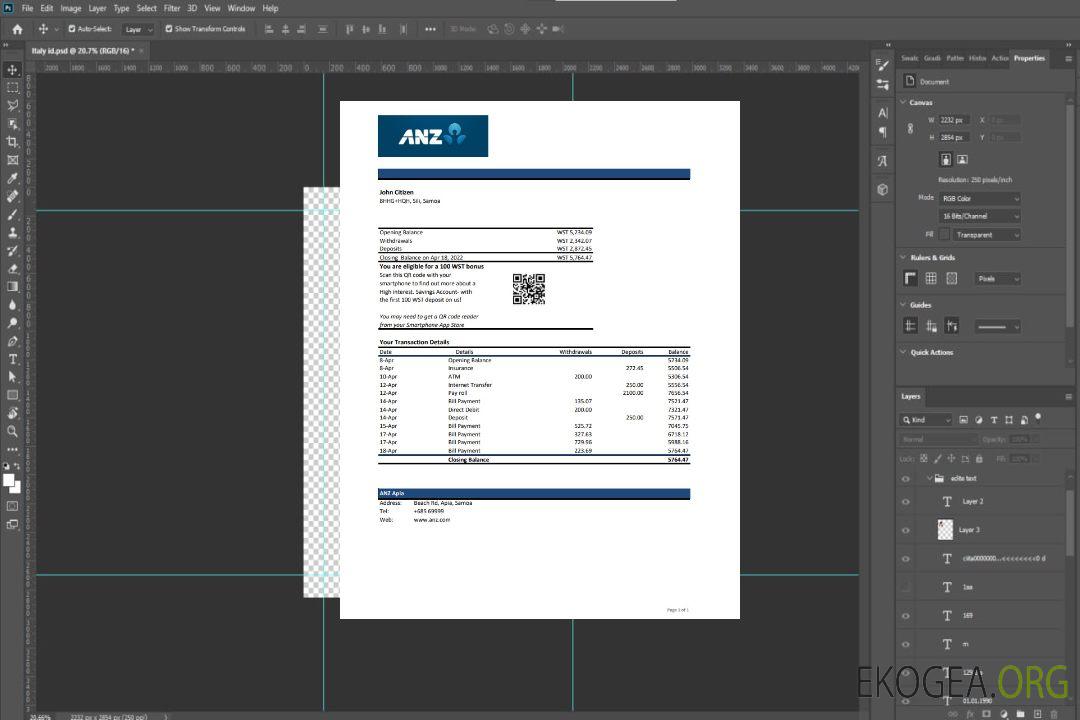Collapse the 'edite text' layer group
The height and width of the screenshot is (720, 1080).
pyautogui.click(x=929, y=478)
